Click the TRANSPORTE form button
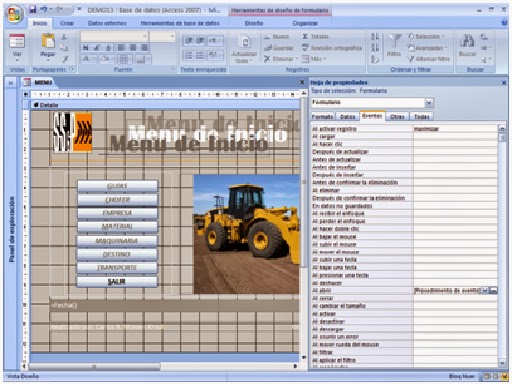The height and width of the screenshot is (384, 512). 117,268
